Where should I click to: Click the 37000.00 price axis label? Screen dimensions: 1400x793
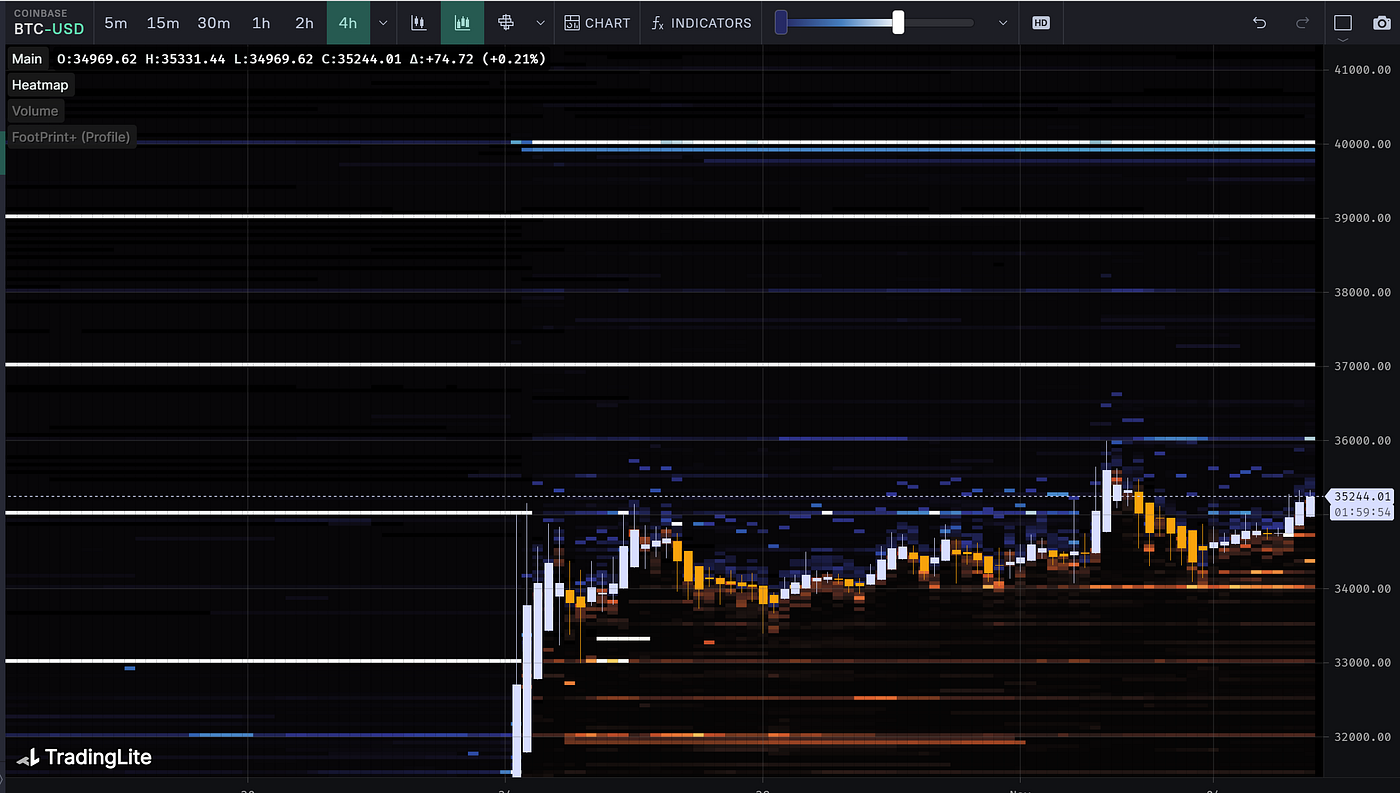point(1362,366)
